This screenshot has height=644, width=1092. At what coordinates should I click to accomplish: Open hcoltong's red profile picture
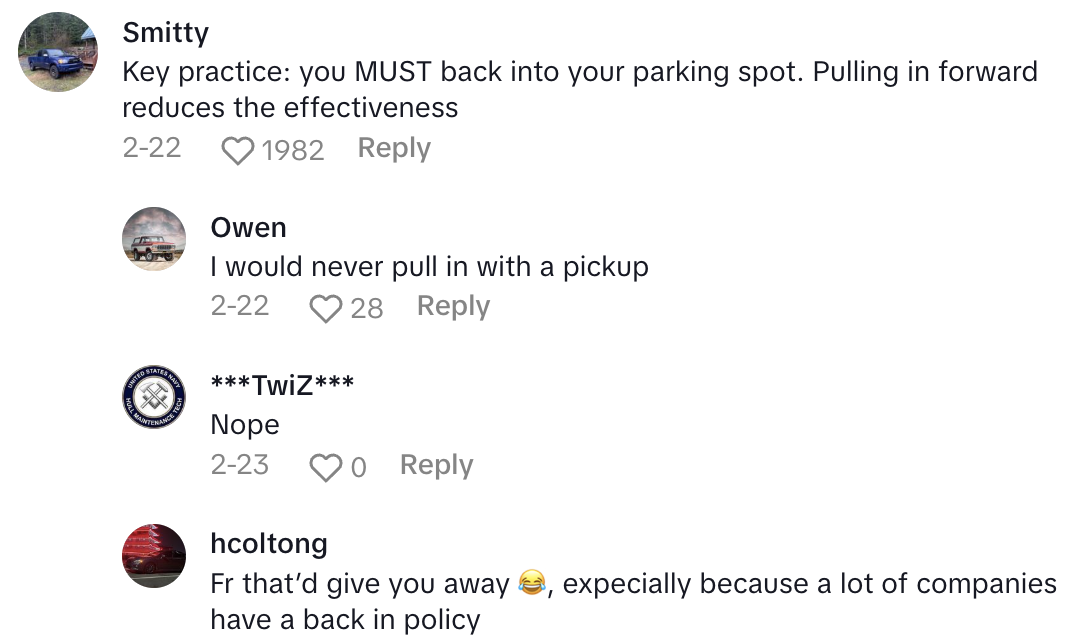[x=154, y=556]
